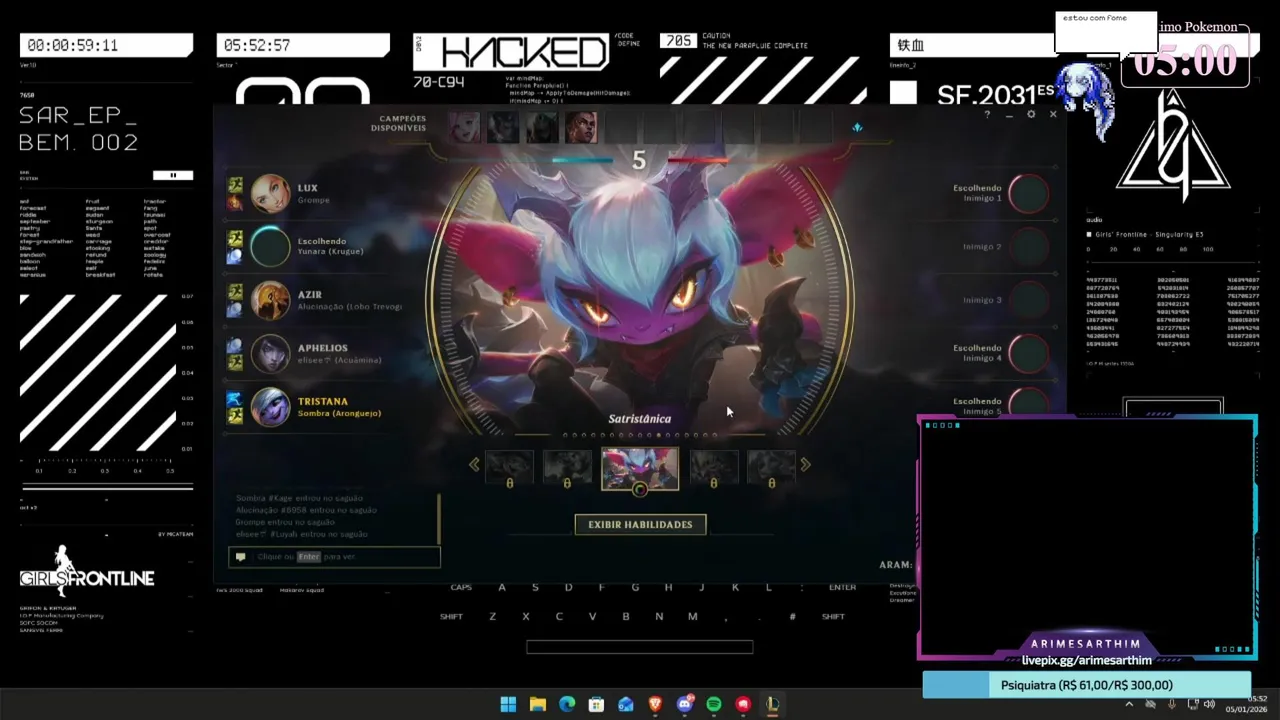This screenshot has height=720, width=1280.
Task: Select last locked skin thumbnail
Action: coord(771,468)
